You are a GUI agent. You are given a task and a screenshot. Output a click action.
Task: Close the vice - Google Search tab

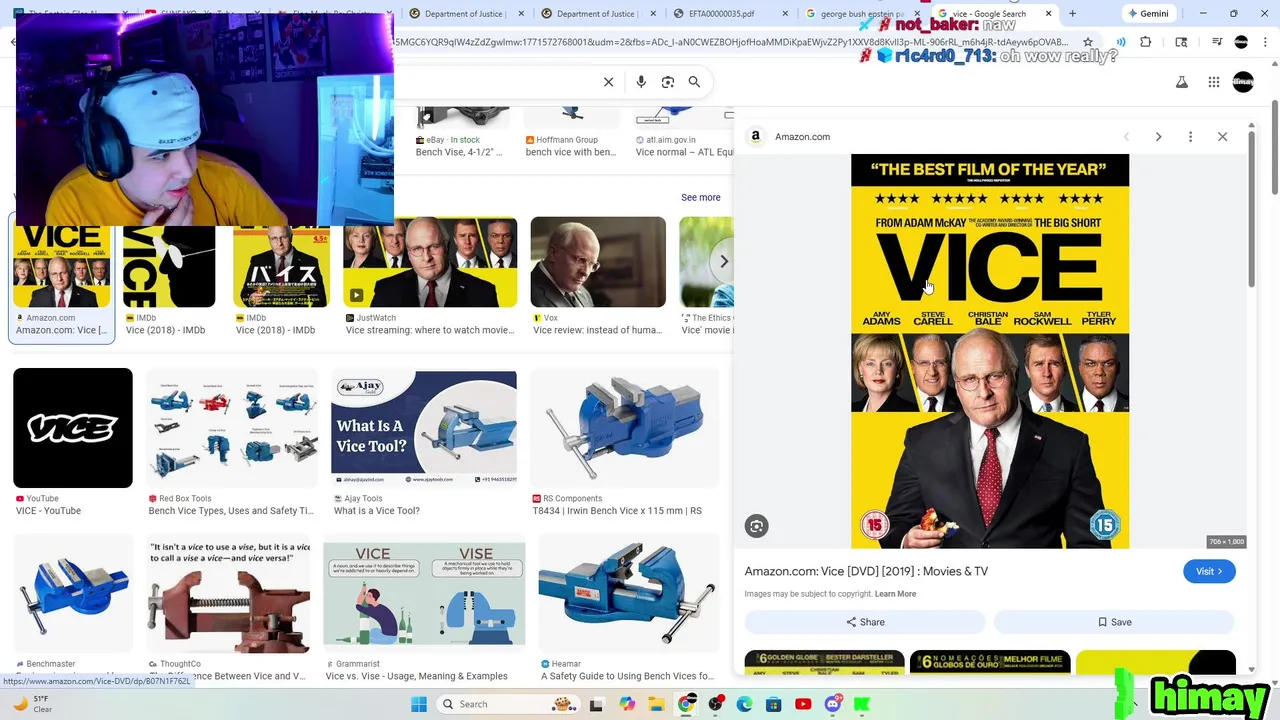click(1049, 14)
